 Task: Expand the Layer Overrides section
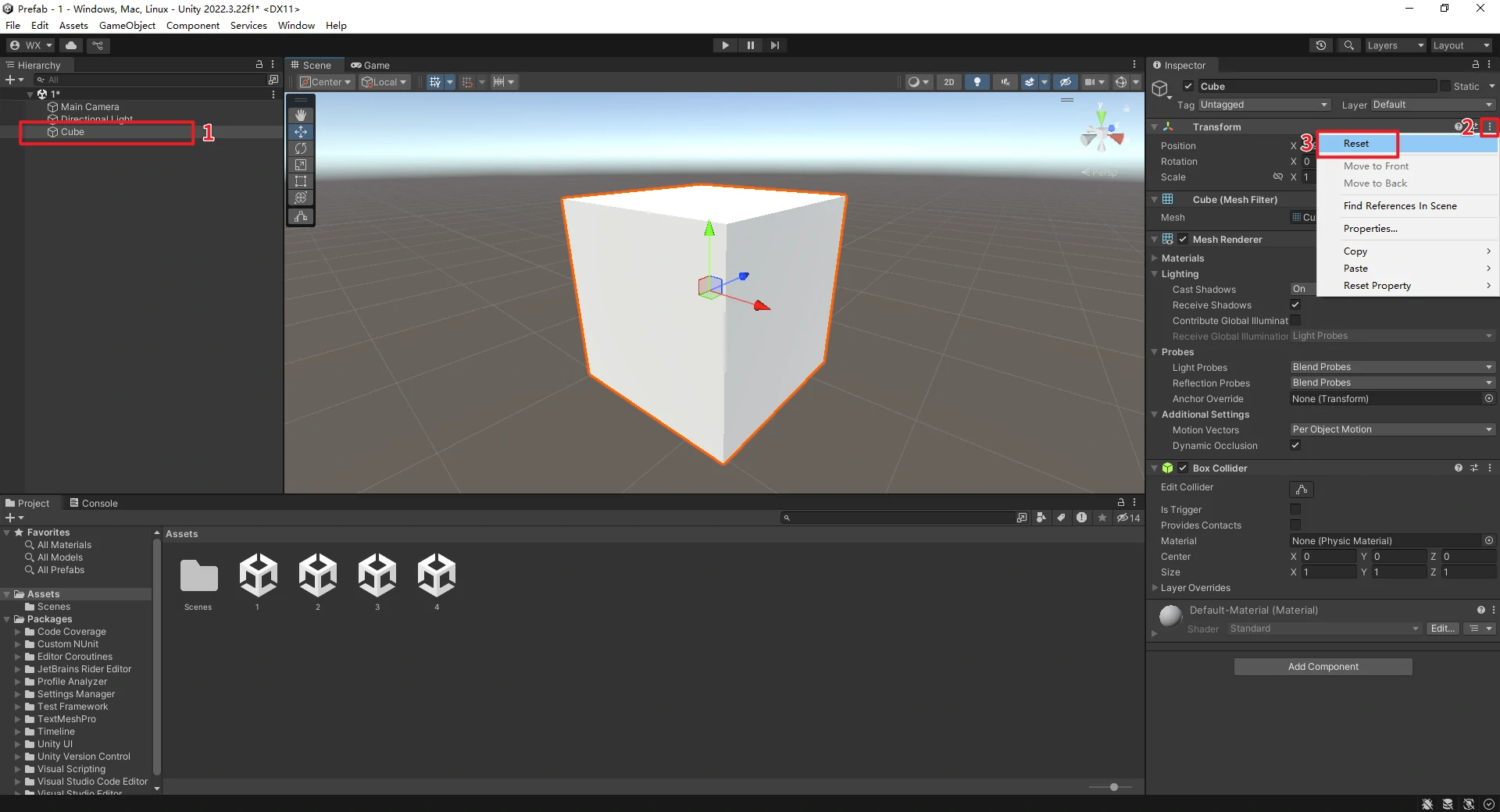[1155, 588]
